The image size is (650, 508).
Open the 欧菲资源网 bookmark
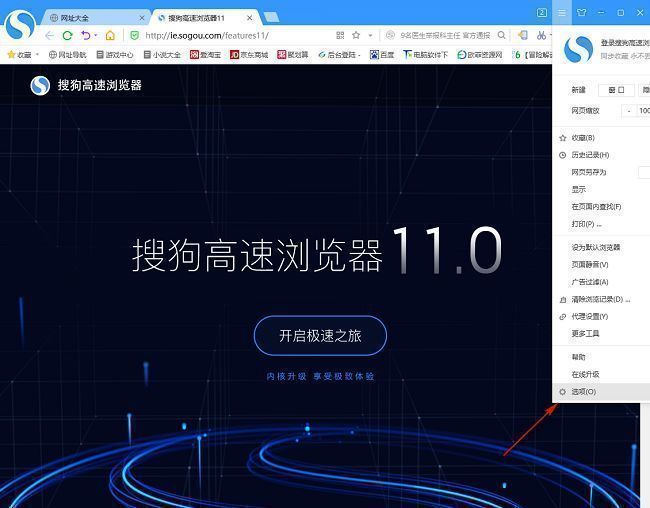pyautogui.click(x=480, y=54)
